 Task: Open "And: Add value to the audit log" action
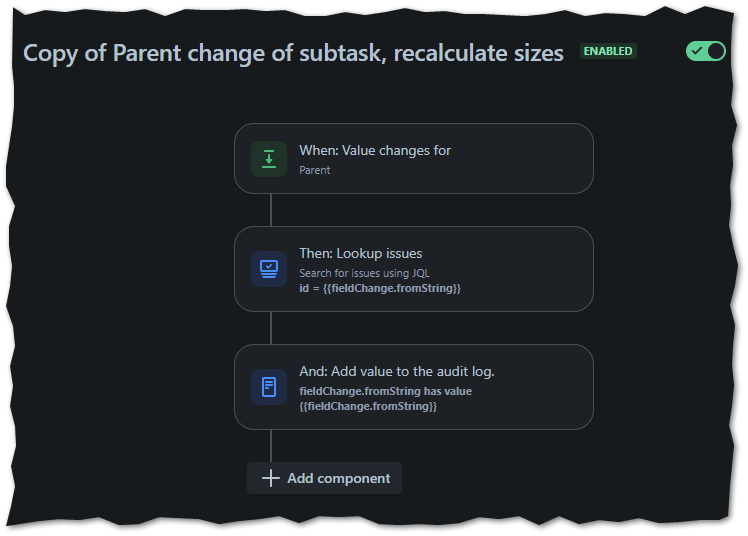pyautogui.click(x=414, y=387)
